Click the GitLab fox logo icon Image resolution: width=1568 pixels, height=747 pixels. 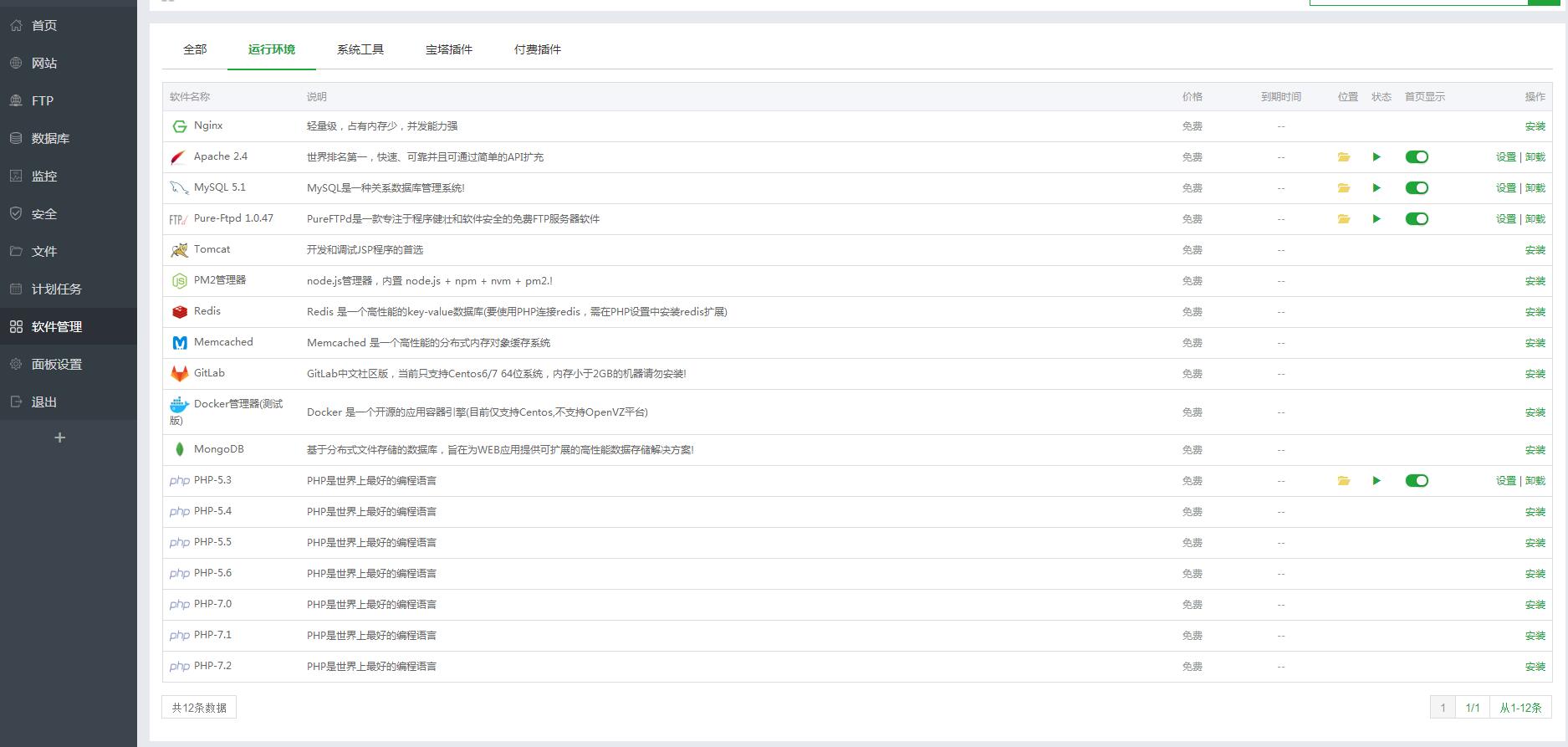tap(179, 374)
